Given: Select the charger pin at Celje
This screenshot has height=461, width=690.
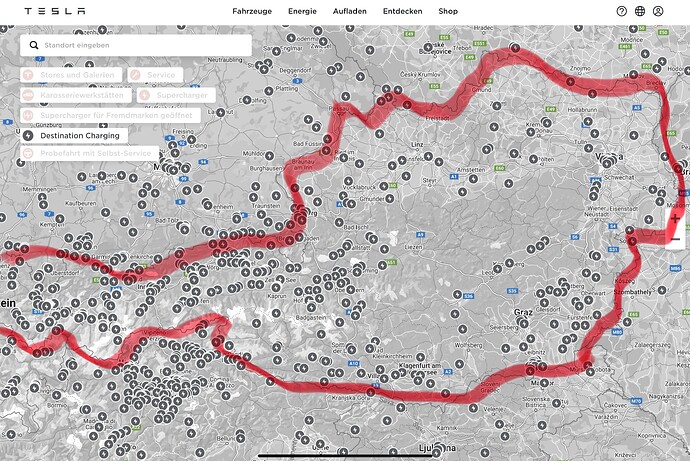Looking at the screenshot, I should [499, 424].
